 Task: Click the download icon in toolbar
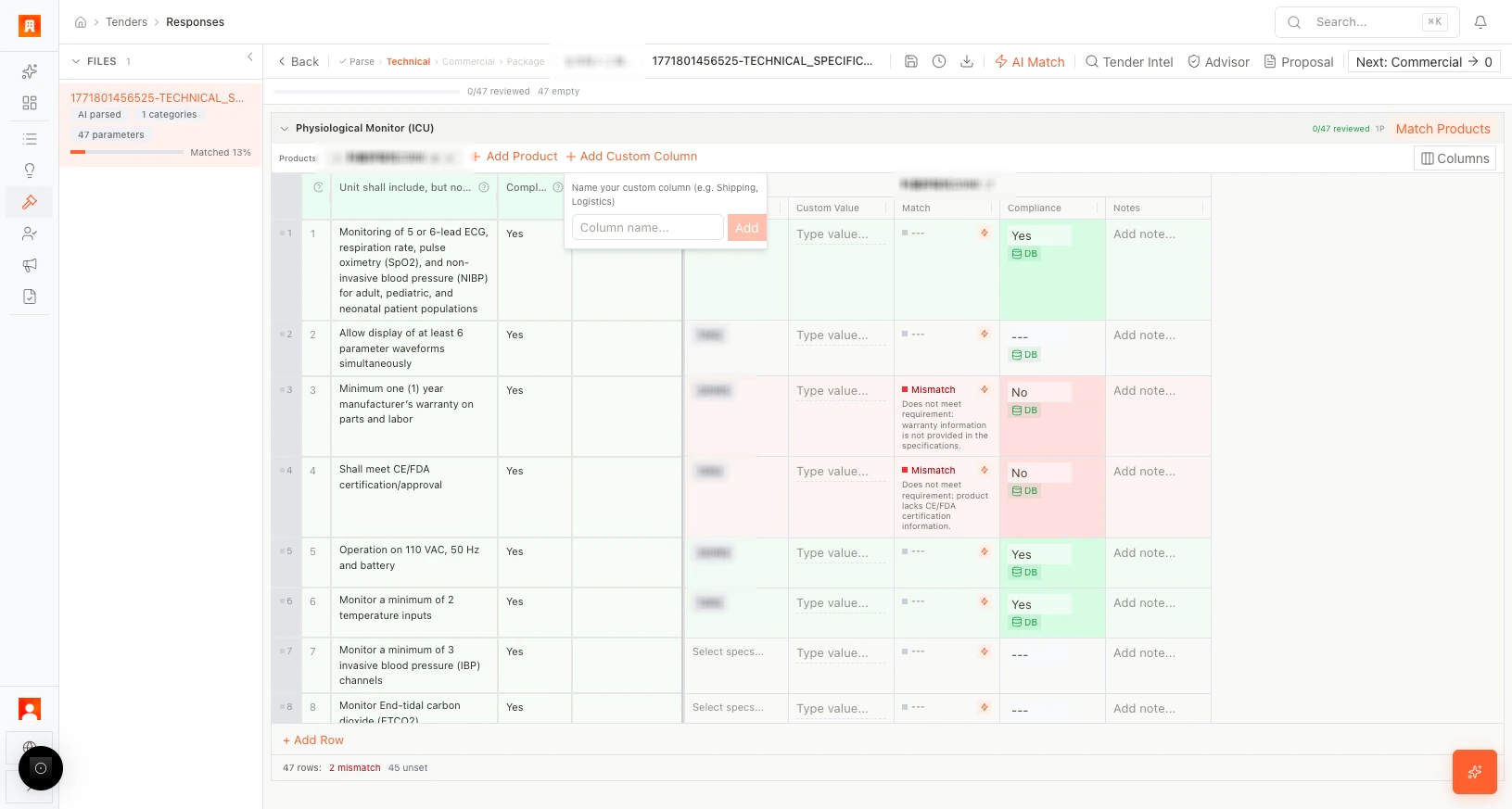tap(967, 61)
